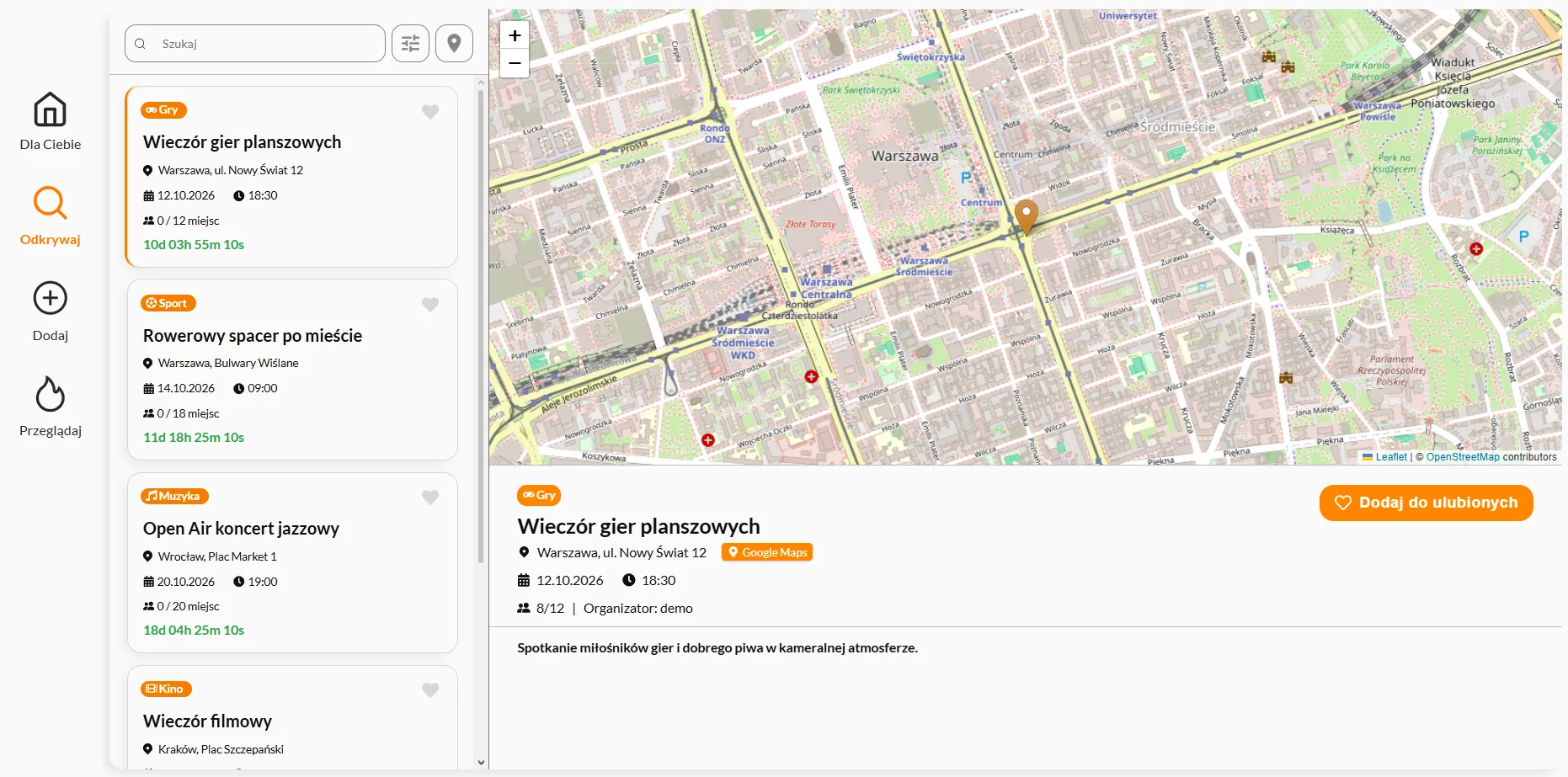The width and height of the screenshot is (1568, 777).
Task: Click the Kino category badge
Action: point(166,689)
